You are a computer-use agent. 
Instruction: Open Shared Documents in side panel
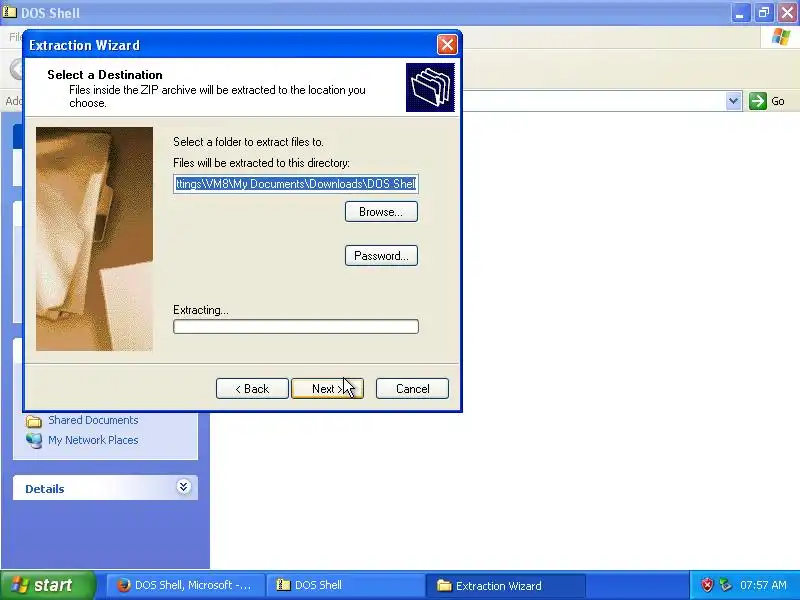point(93,420)
